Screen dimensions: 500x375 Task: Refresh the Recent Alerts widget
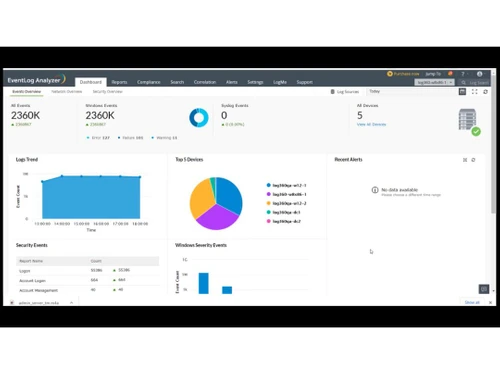click(473, 160)
